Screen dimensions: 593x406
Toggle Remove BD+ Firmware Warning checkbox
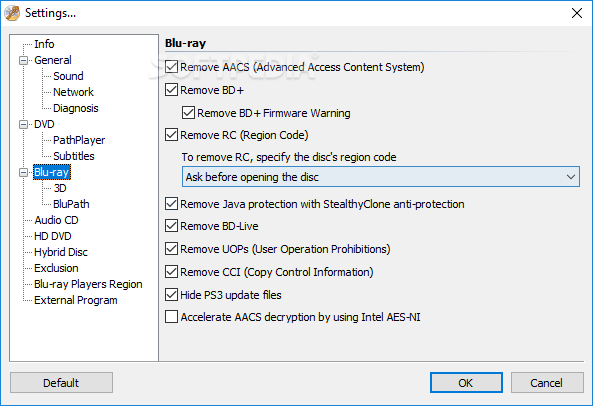188,113
